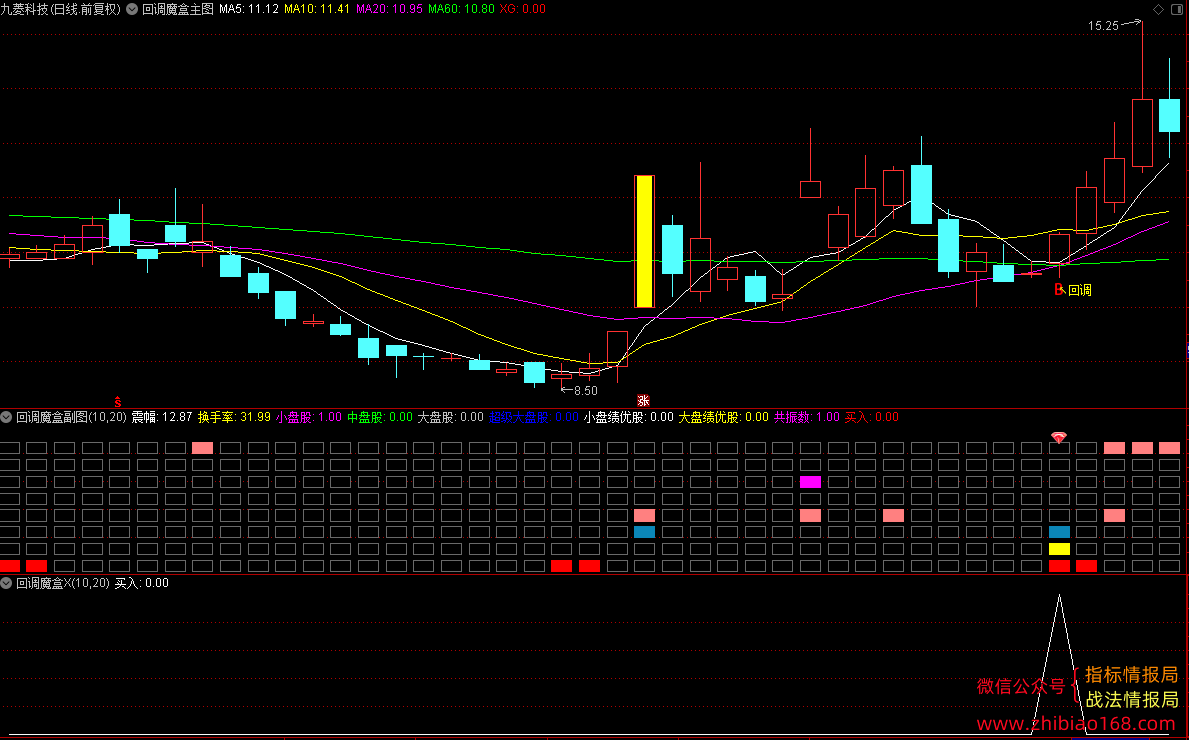The image size is (1189, 740).
Task: Click the MA20: 10.95 label
Action: point(389,9)
